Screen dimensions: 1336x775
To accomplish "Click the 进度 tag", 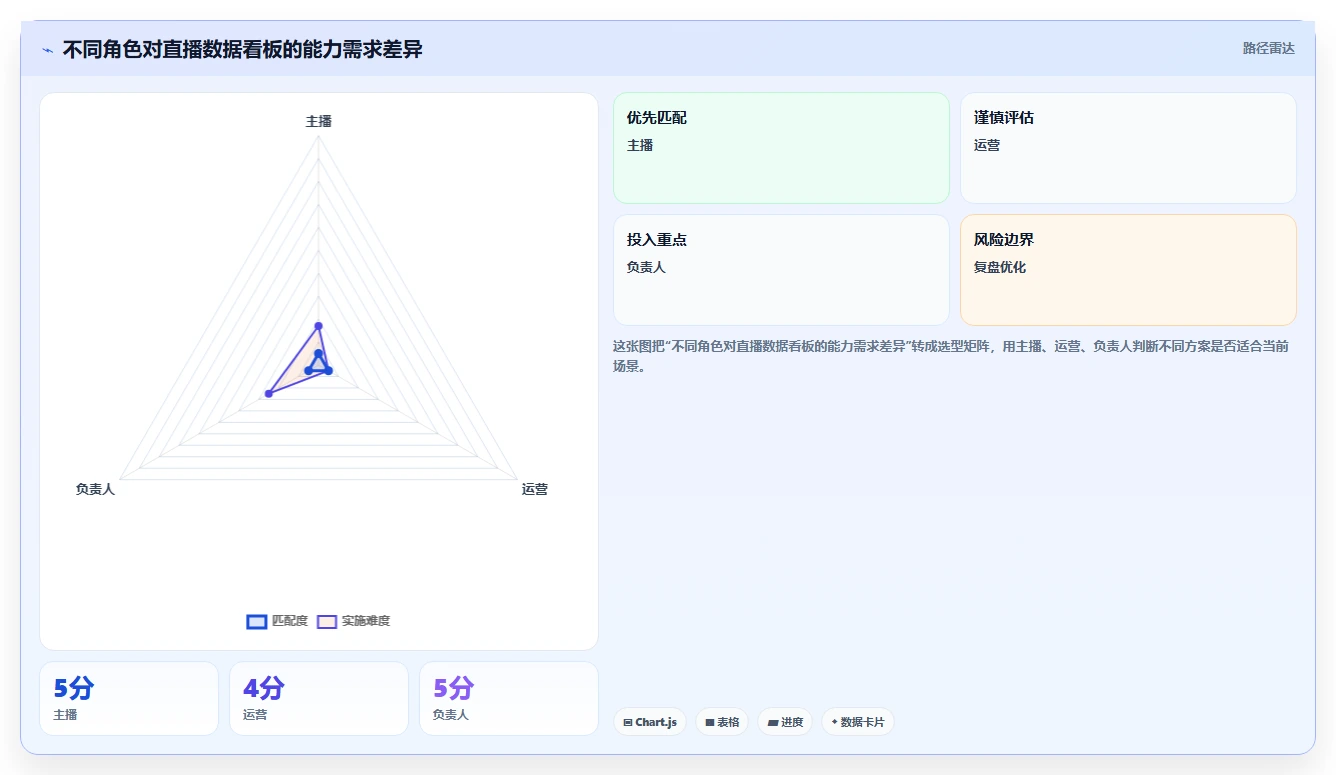I will tap(785, 722).
